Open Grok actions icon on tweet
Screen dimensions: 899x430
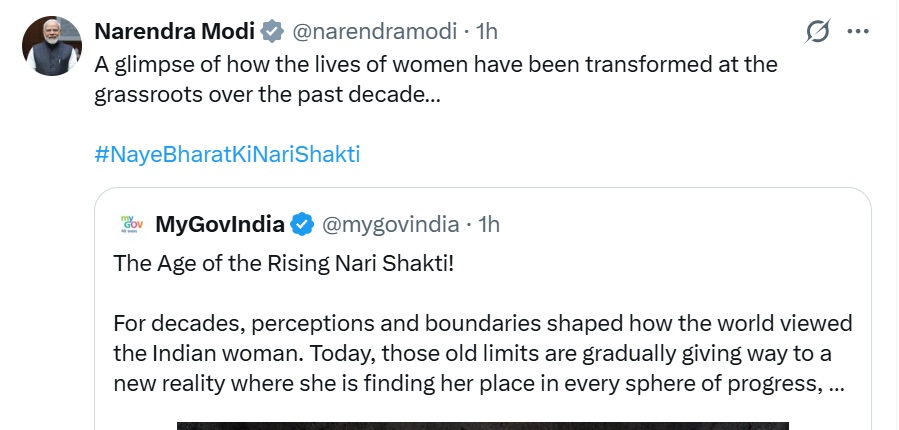tap(817, 32)
